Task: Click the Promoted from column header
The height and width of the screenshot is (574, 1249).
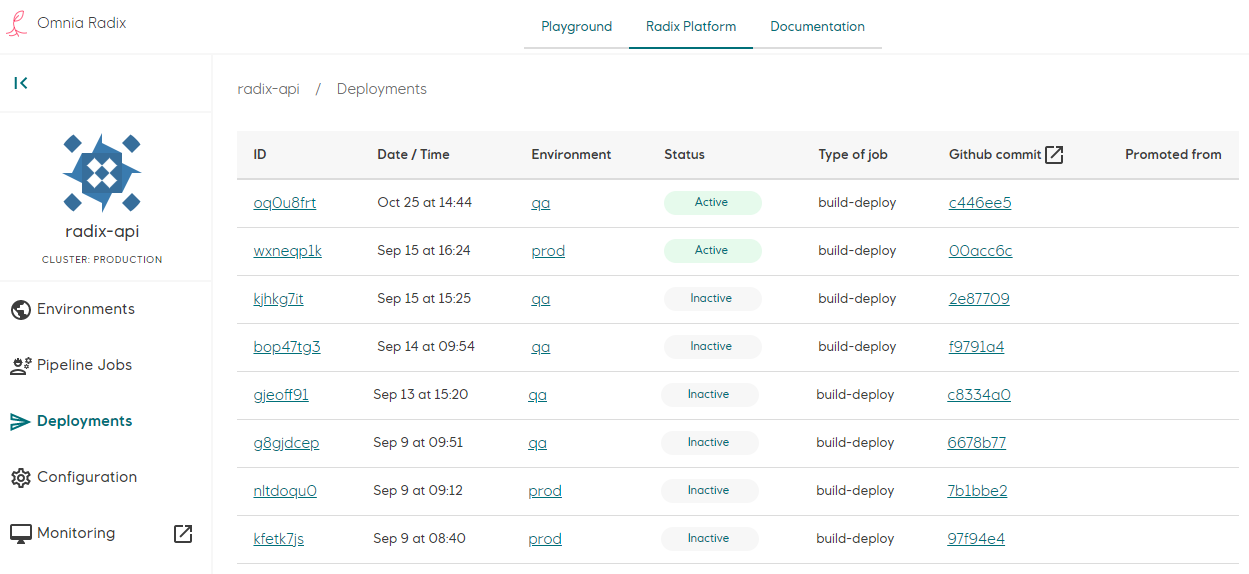Action: click(1173, 155)
